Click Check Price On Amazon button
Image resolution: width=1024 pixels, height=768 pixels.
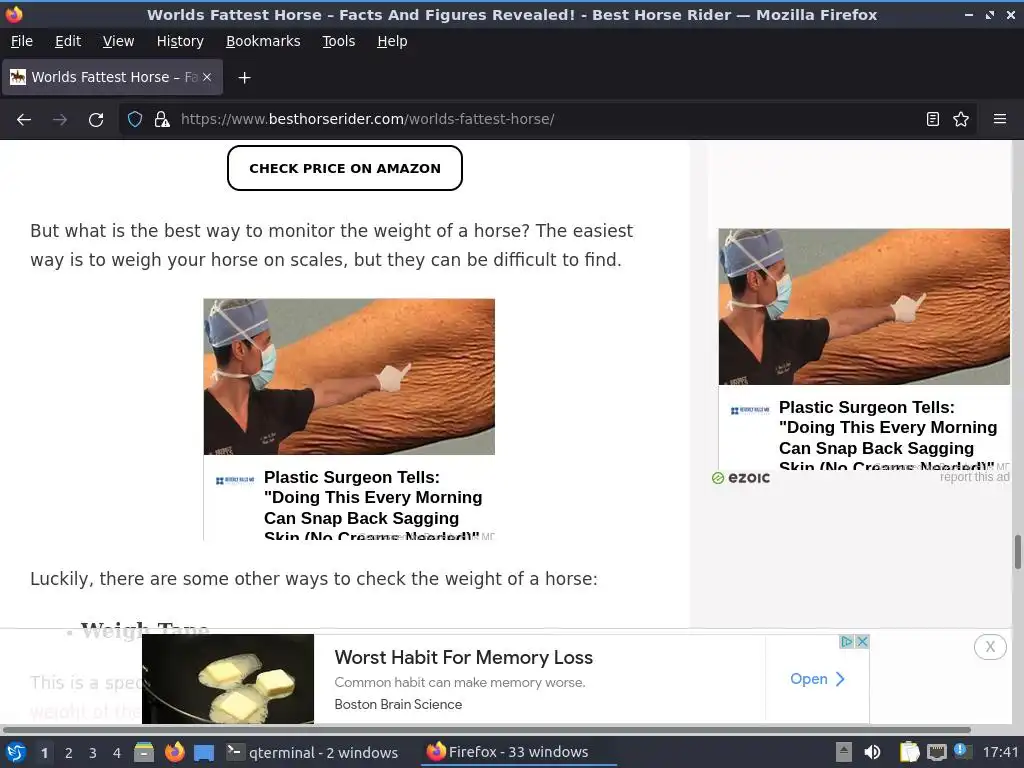click(345, 168)
